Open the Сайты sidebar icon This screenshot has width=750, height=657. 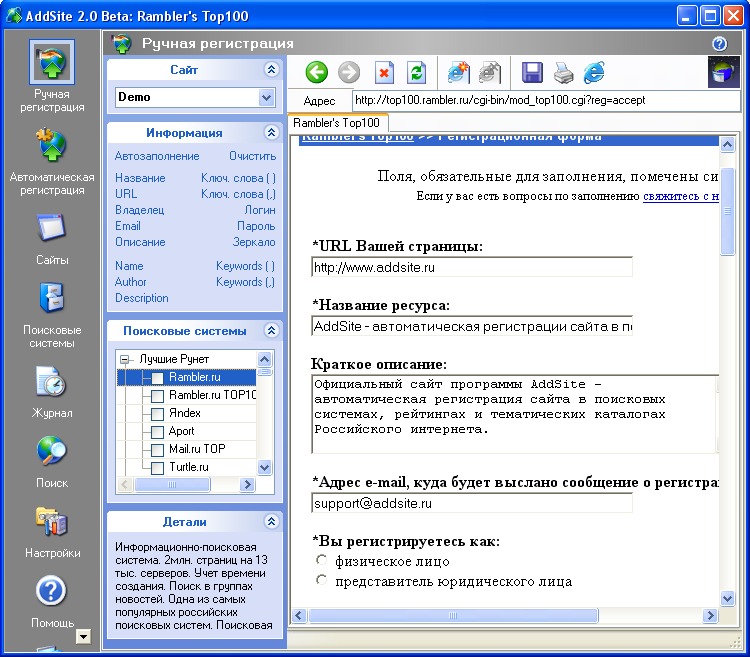point(52,228)
